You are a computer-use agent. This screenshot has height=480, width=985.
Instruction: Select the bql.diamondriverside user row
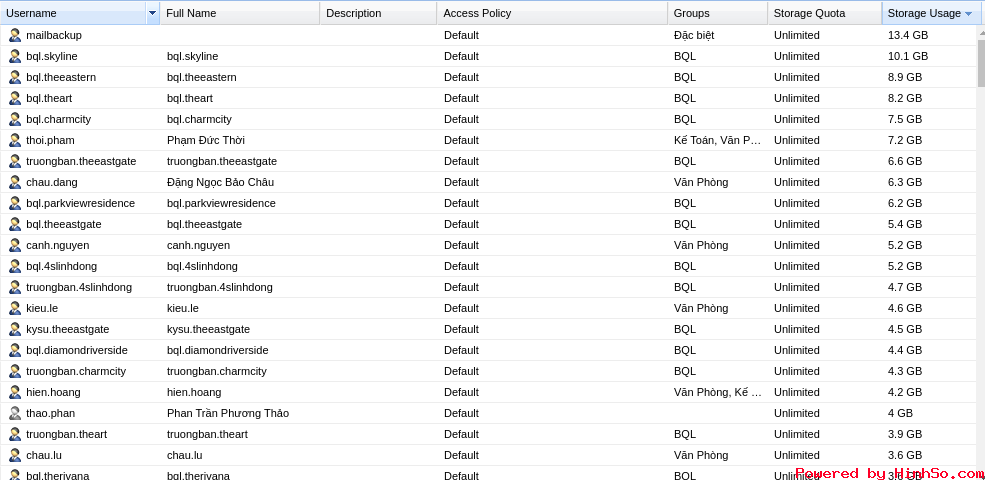tap(489, 350)
